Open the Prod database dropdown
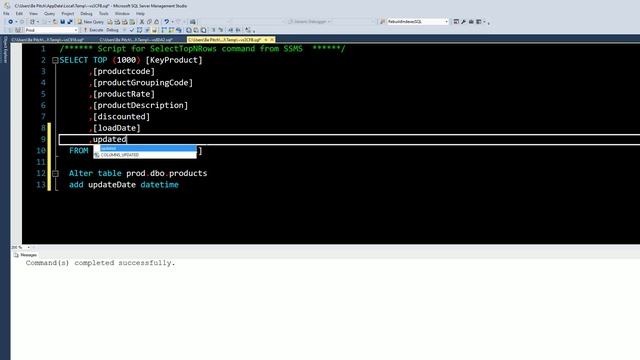Image resolution: width=640 pixels, height=360 pixels. 51,30
